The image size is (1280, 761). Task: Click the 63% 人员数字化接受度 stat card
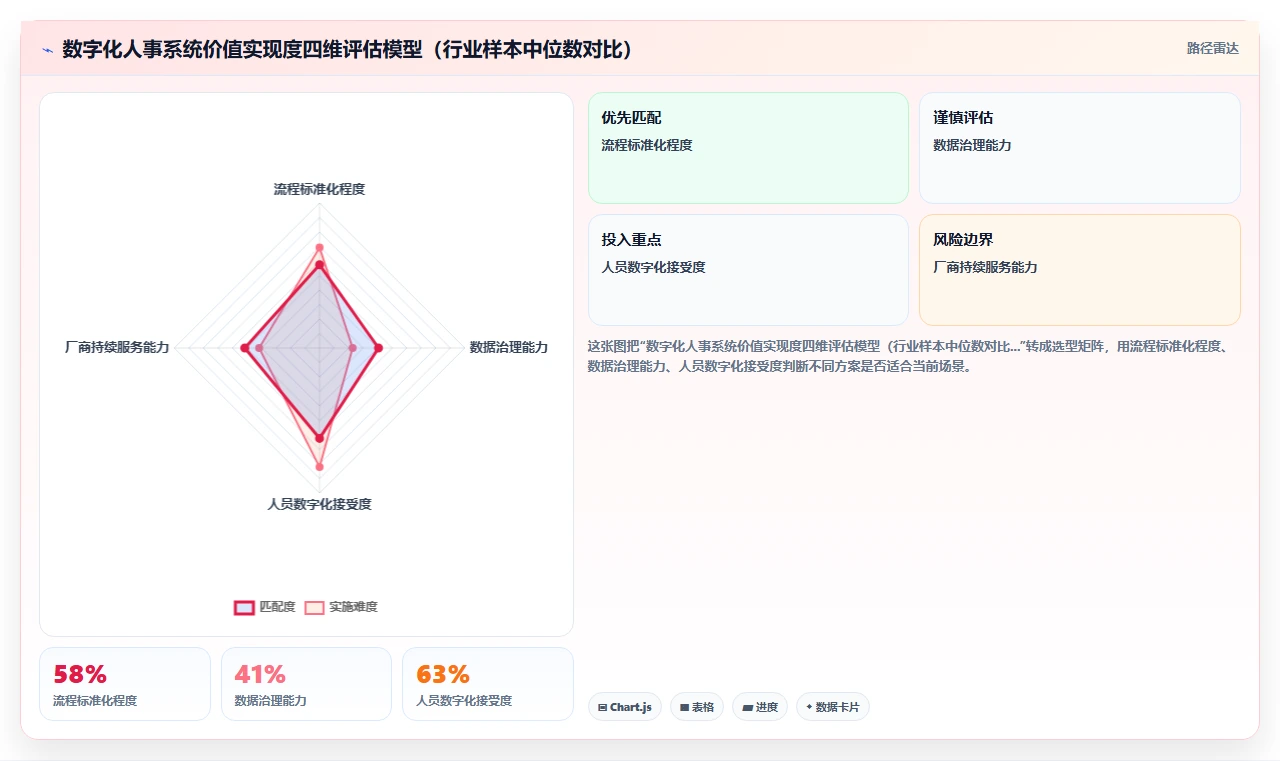(x=488, y=684)
